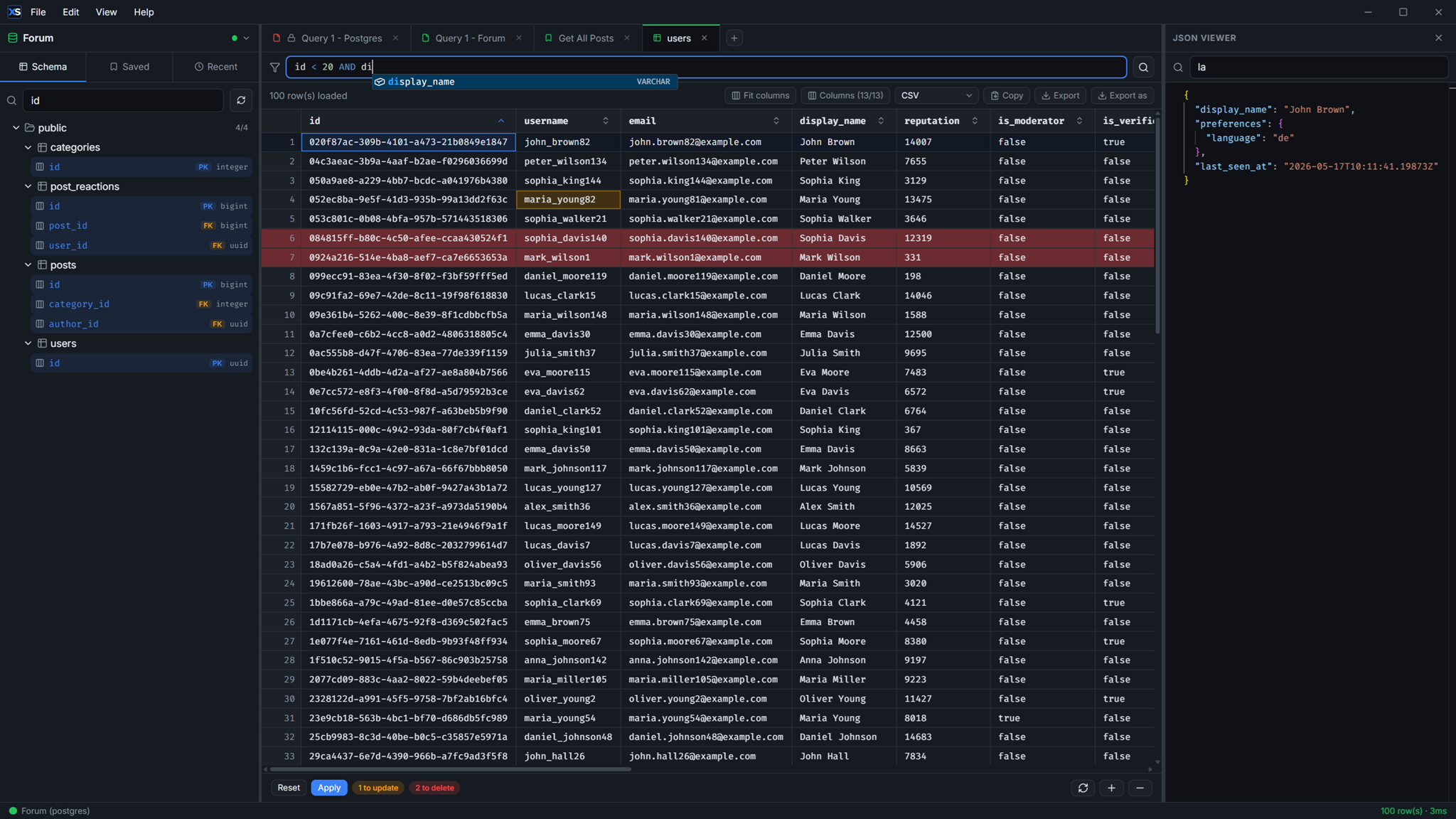Click the schema search magnifier icon

pos(11,100)
